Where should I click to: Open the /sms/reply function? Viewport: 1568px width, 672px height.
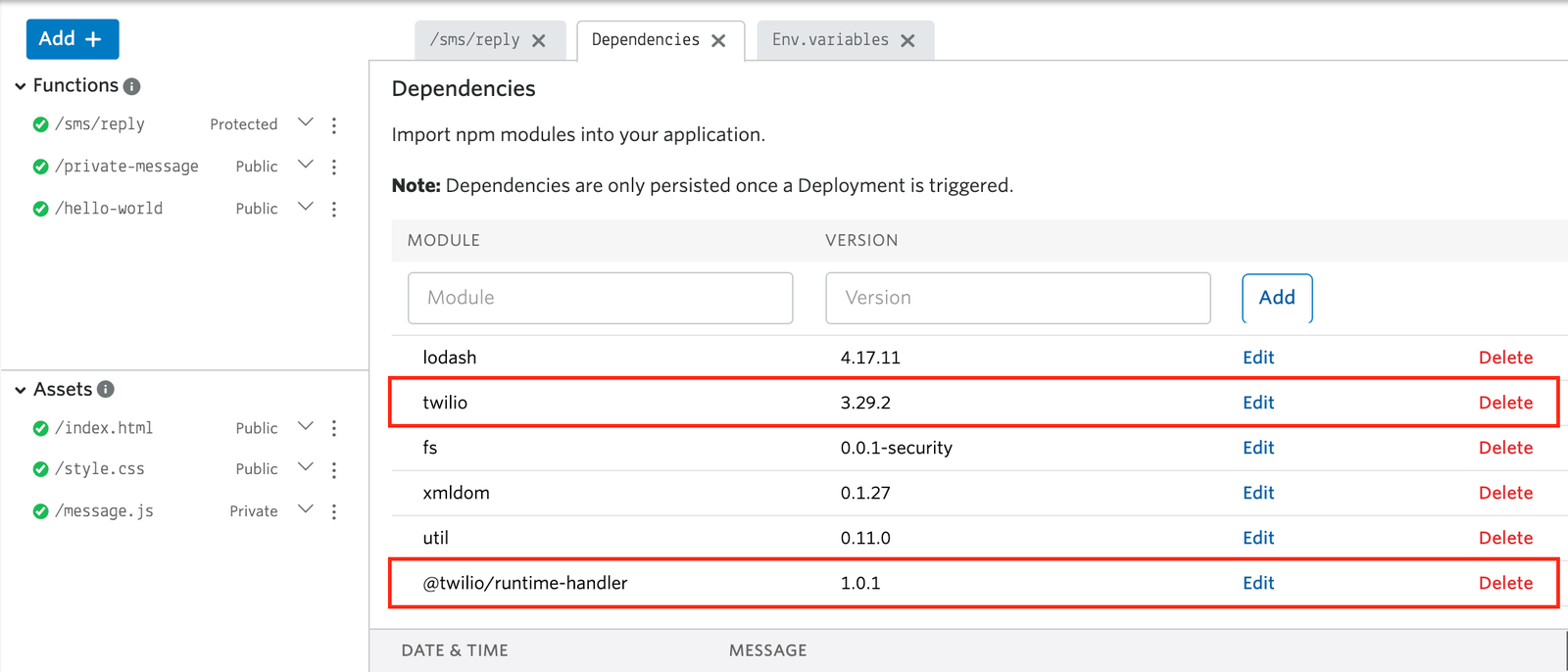pos(100,124)
